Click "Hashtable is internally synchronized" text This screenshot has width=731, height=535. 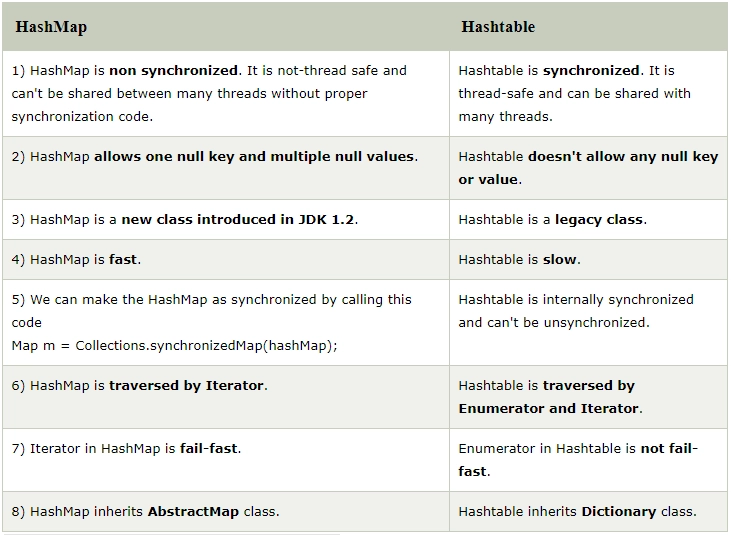(575, 299)
